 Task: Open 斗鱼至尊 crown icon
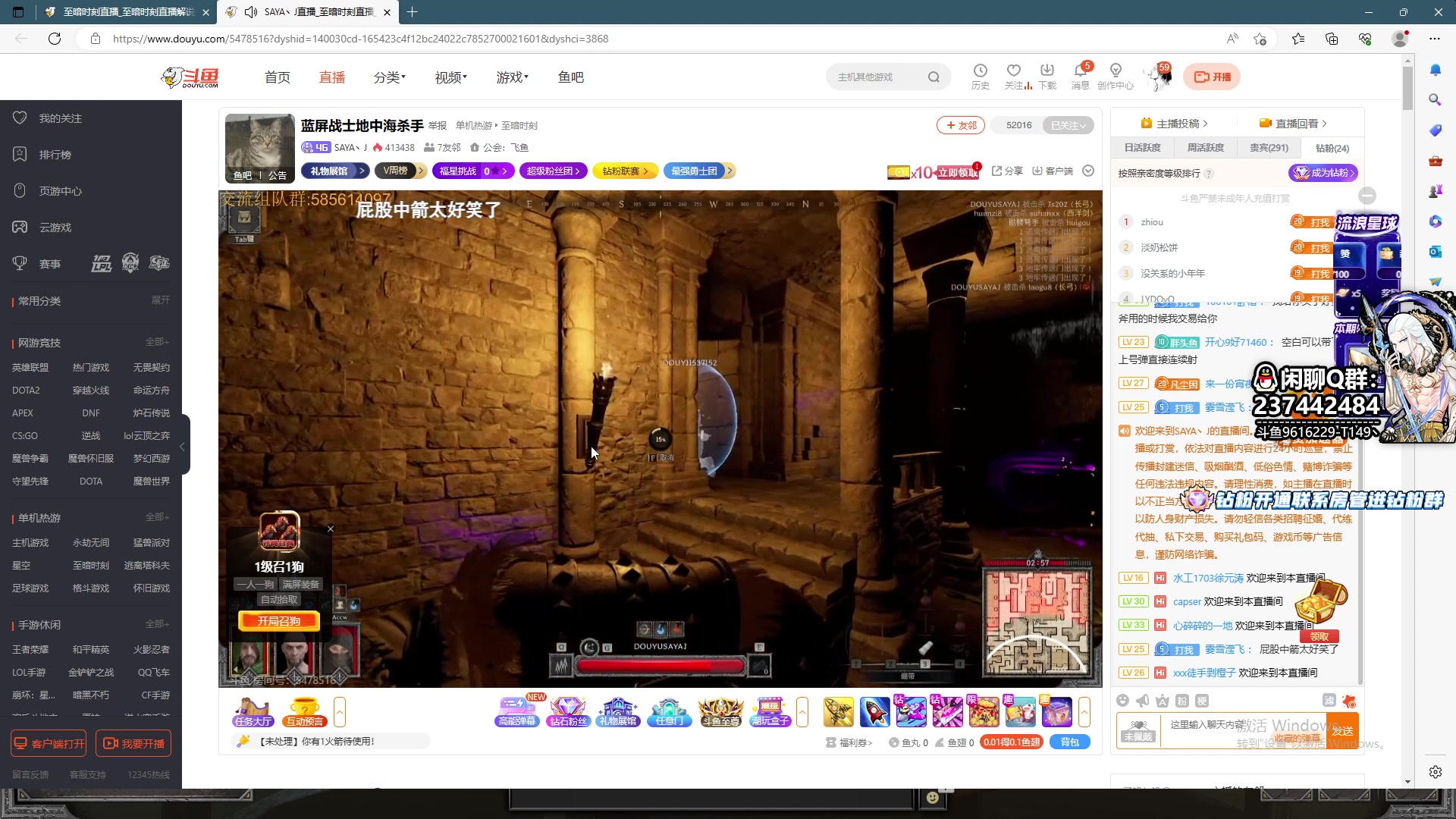[x=720, y=712]
